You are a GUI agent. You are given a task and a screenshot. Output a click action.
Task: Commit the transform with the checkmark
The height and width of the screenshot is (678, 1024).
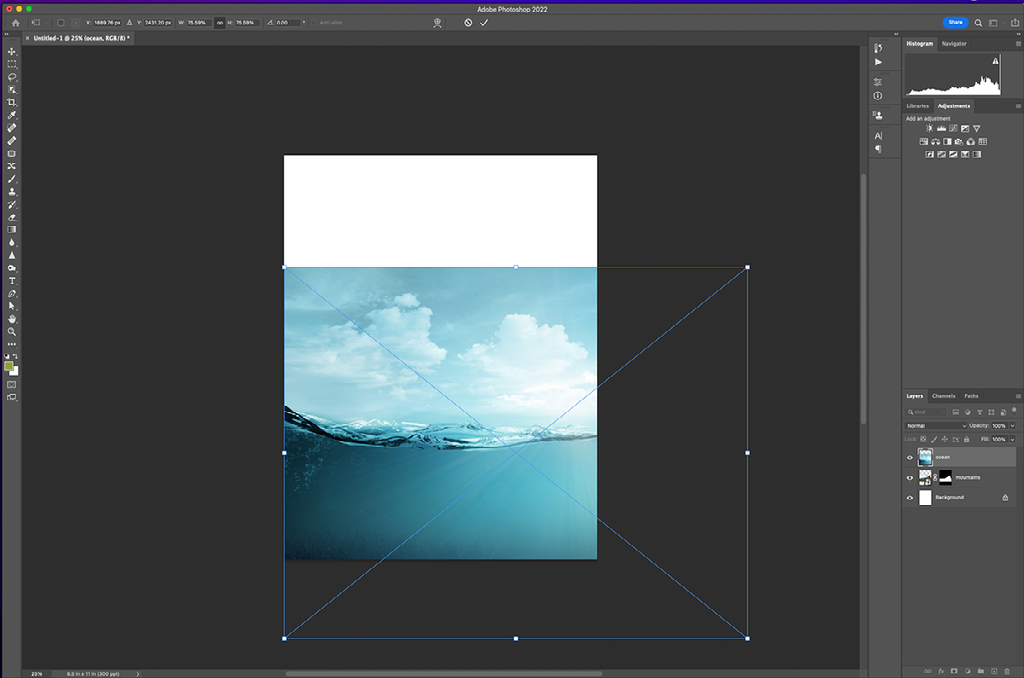[484, 22]
